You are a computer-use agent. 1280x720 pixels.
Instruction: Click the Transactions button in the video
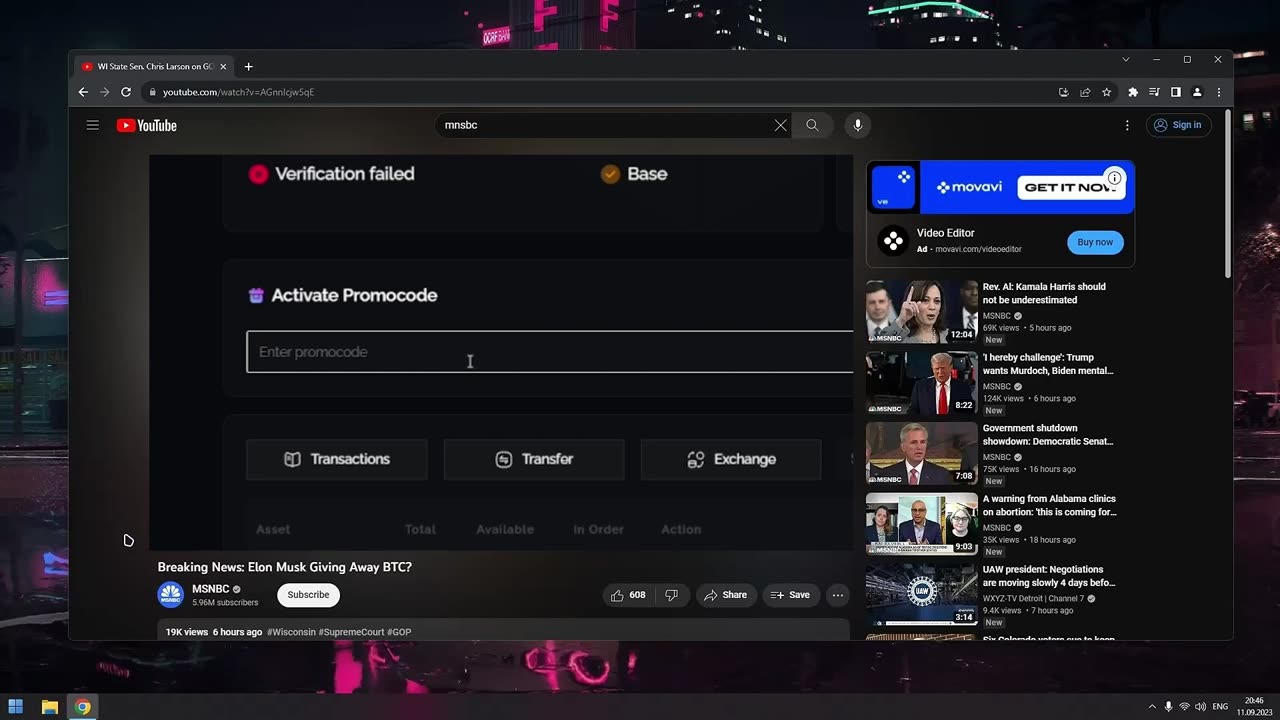click(x=337, y=459)
